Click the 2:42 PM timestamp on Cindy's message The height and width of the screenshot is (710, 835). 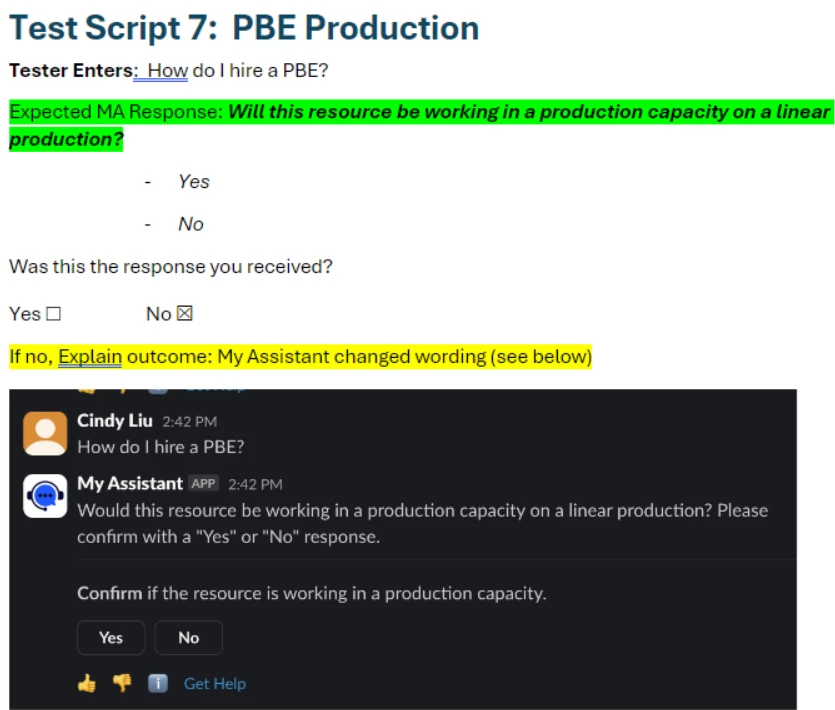(x=190, y=422)
